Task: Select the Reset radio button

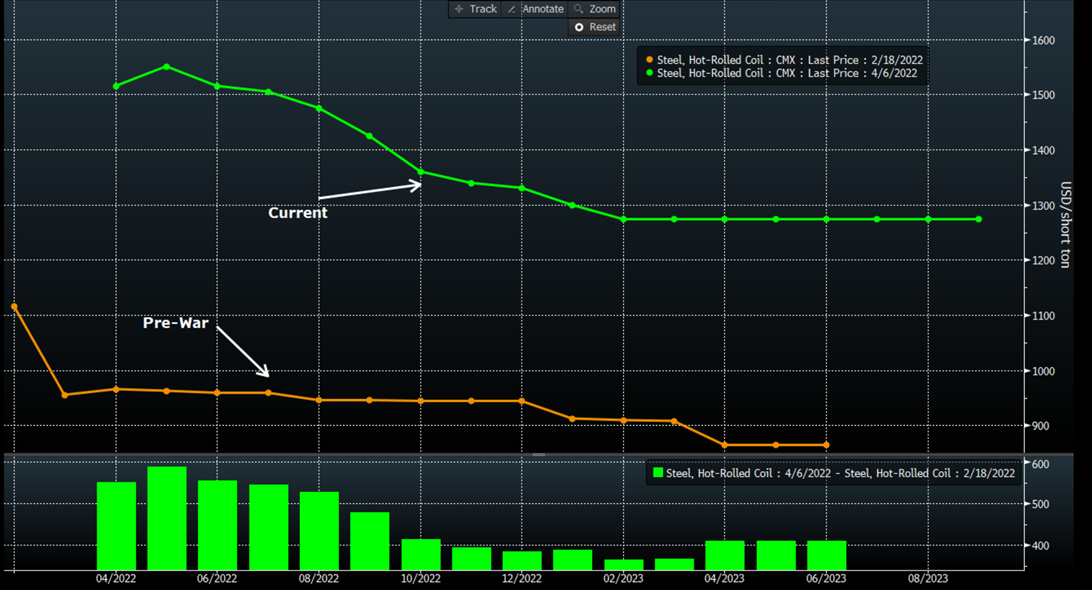Action: (578, 27)
